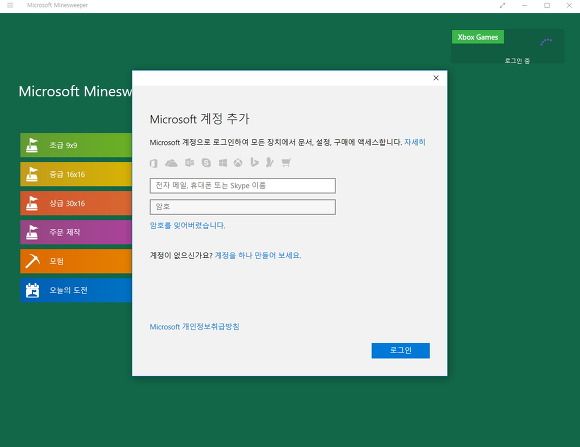Open the 자세히 learn more link
This screenshot has height=447, width=580.
(x=415, y=142)
